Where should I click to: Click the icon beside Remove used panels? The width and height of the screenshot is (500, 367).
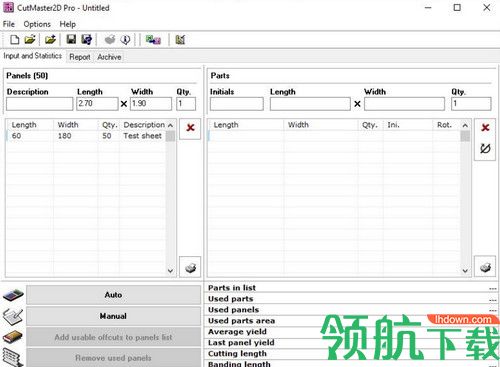(13, 357)
